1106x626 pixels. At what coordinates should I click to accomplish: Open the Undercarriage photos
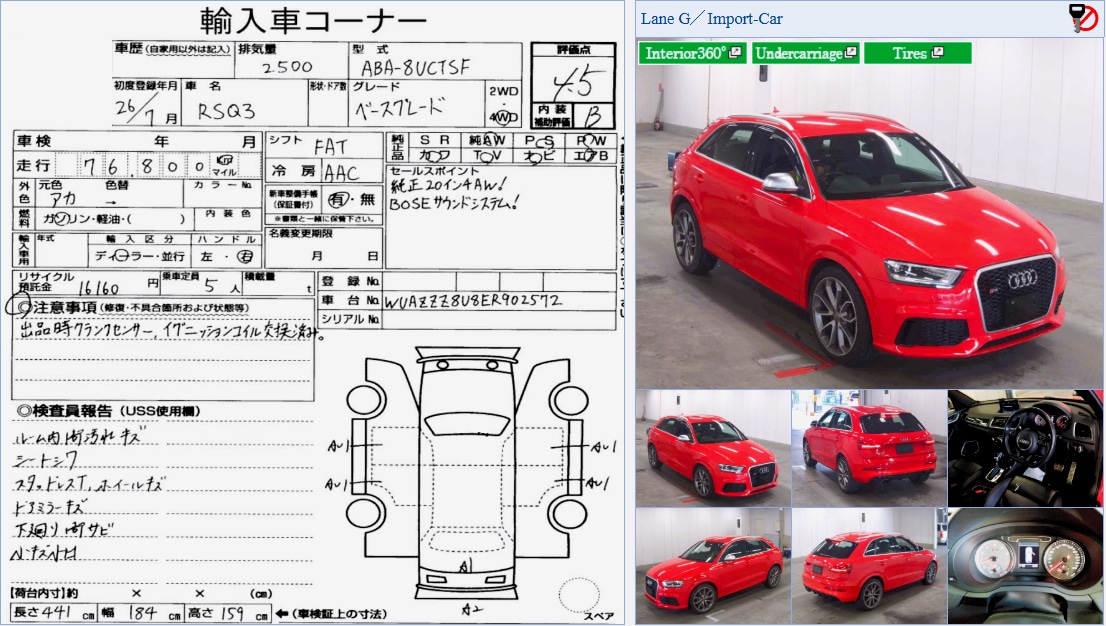point(799,53)
